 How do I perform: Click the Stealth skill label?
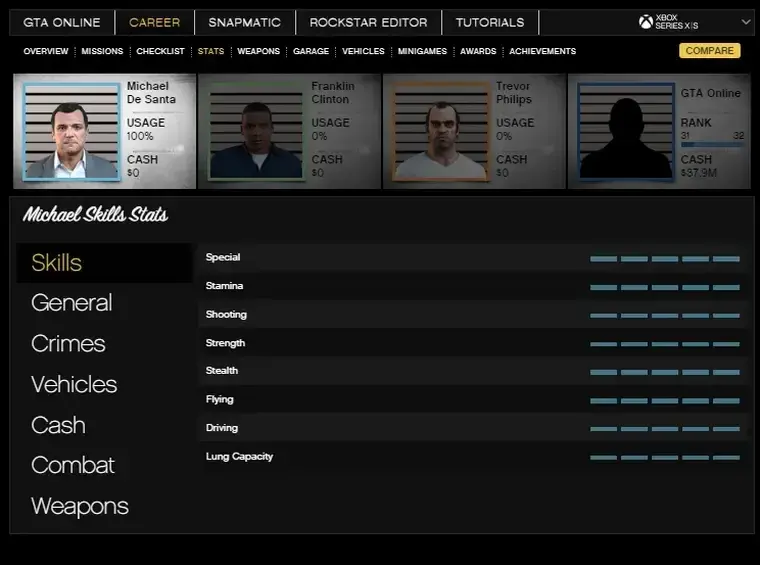tap(222, 371)
